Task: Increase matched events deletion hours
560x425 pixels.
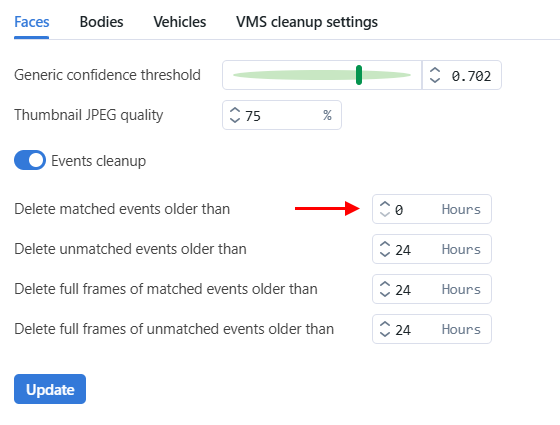Action: [385, 204]
